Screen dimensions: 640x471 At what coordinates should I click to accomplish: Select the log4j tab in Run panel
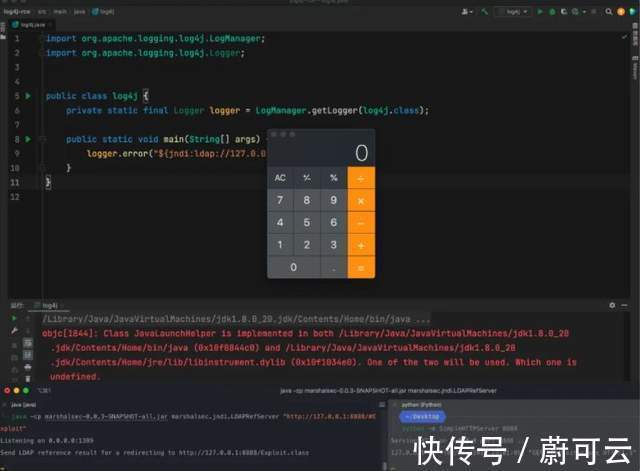[x=47, y=305]
